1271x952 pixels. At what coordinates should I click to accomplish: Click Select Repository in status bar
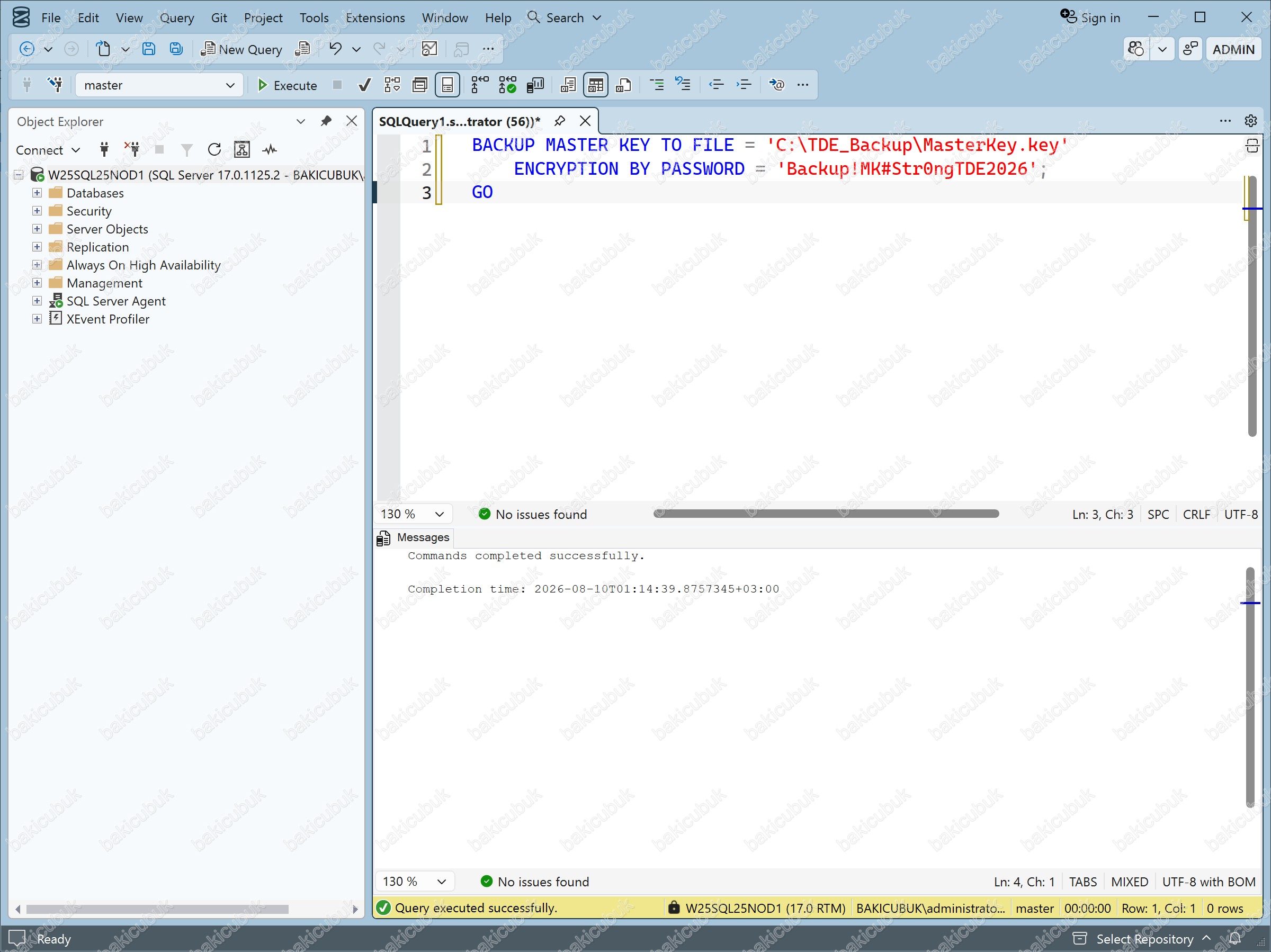coord(1144,939)
